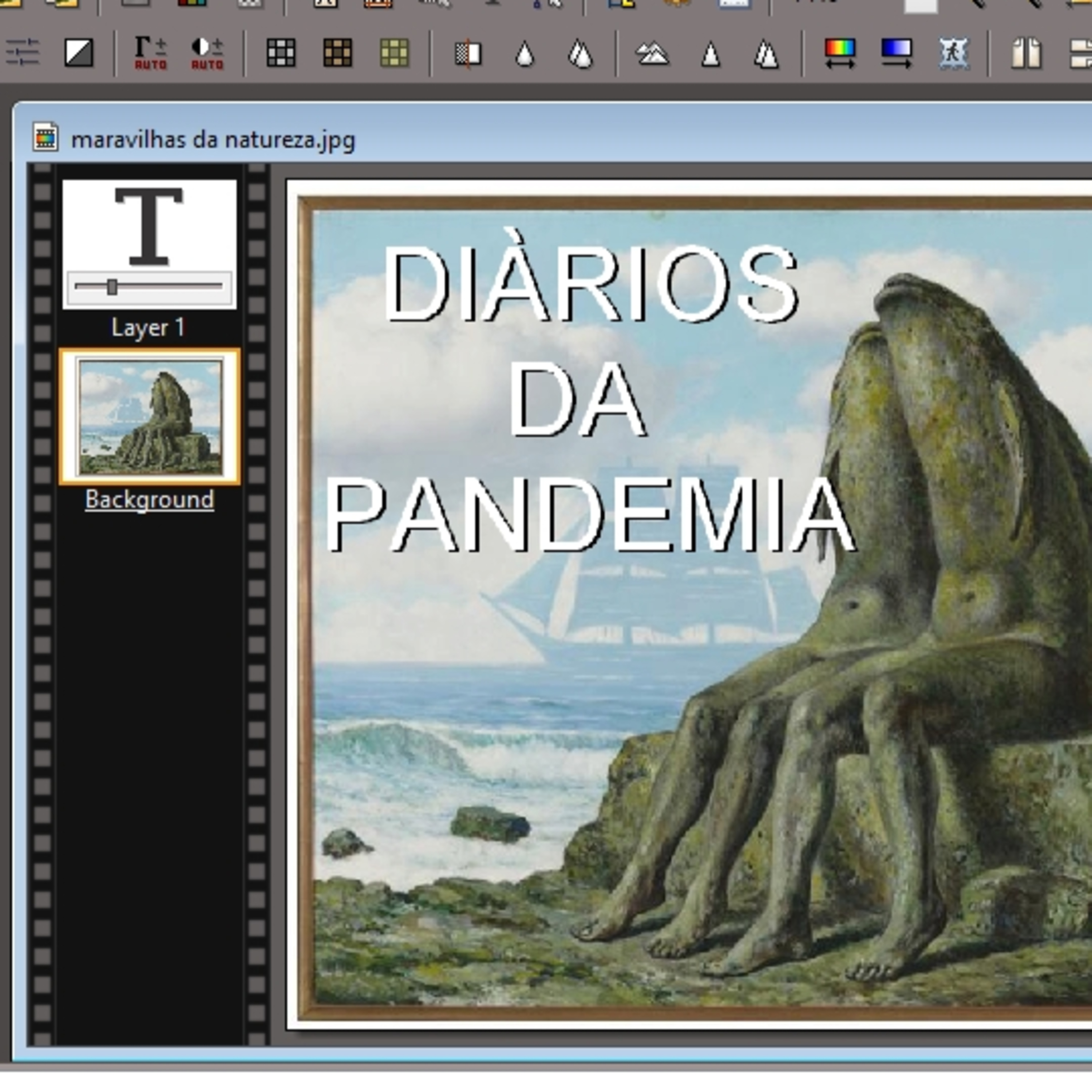The image size is (1092, 1092).
Task: Apply Soften using single droplet icon
Action: click(525, 55)
